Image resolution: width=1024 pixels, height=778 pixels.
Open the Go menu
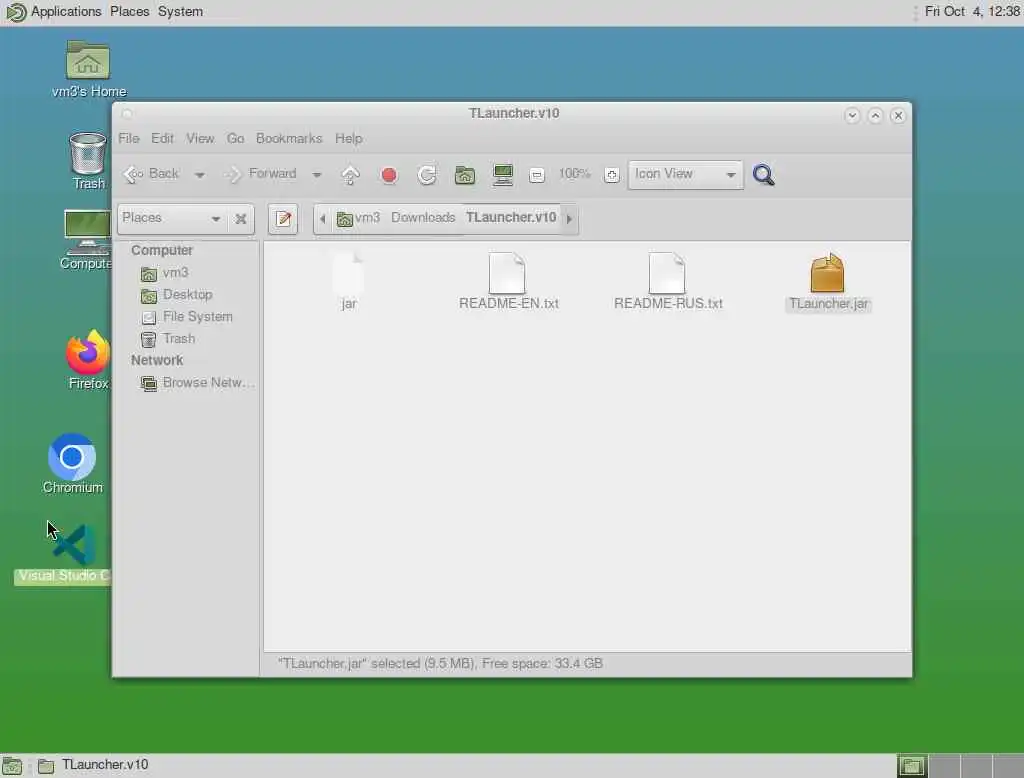[x=235, y=138]
